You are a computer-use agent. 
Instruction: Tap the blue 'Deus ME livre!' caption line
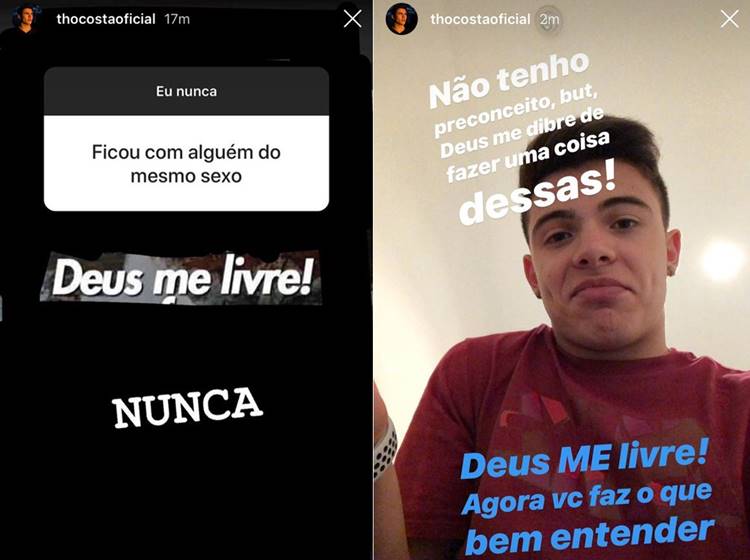(x=584, y=460)
